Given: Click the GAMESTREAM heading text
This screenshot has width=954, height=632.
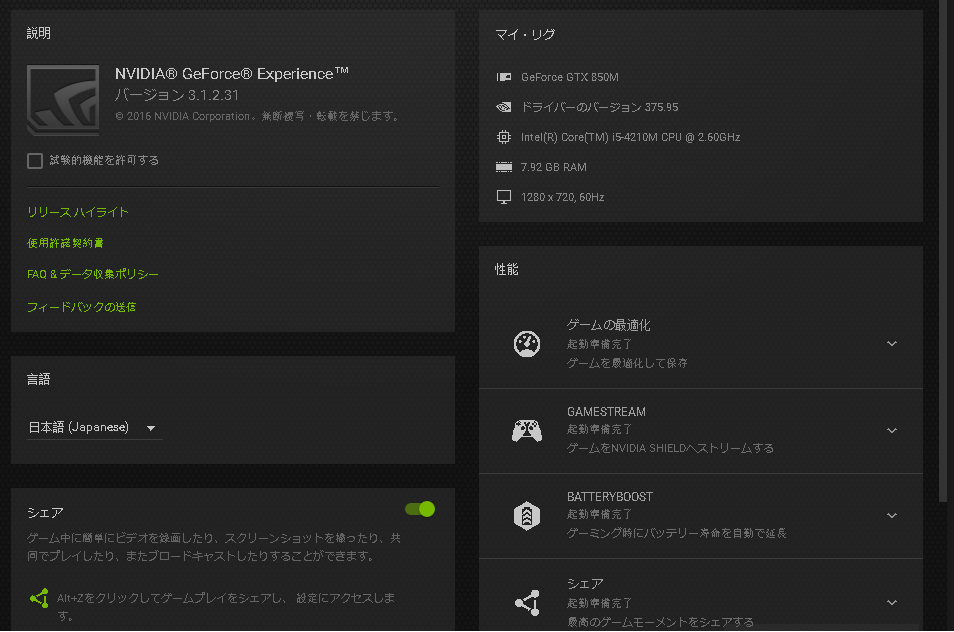Looking at the screenshot, I should [606, 412].
